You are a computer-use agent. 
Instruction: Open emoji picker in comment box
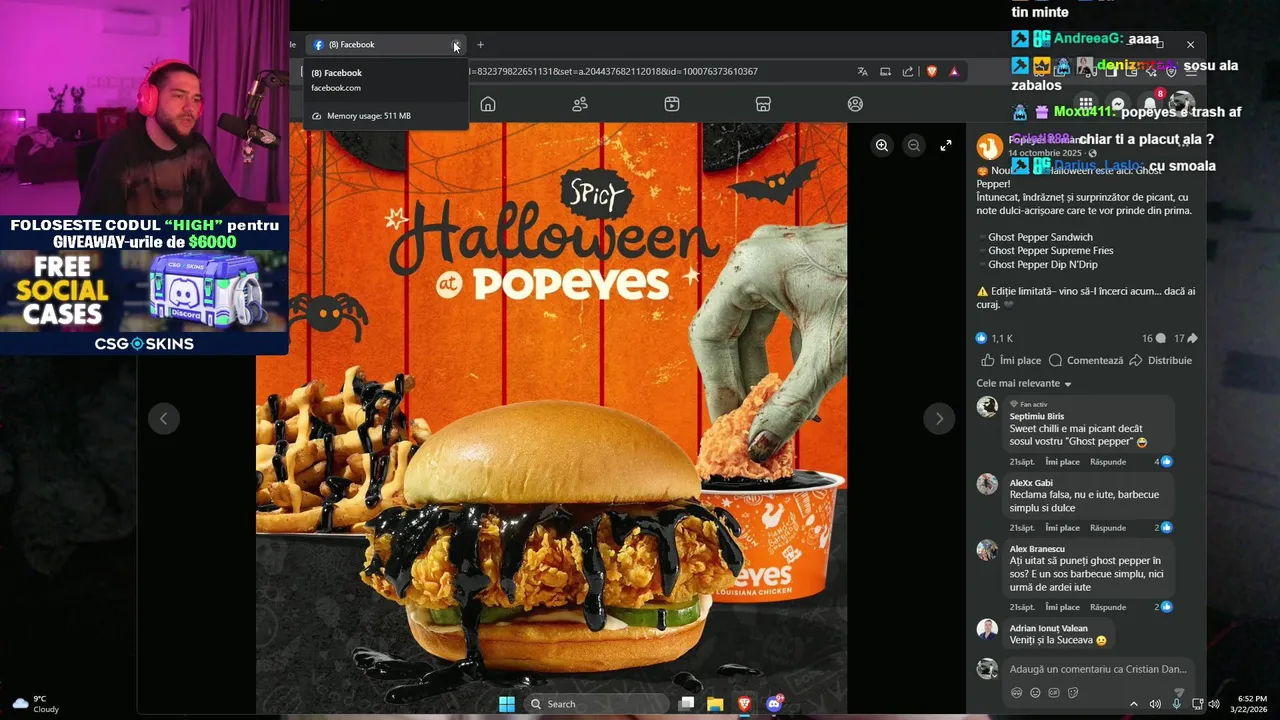point(1035,692)
